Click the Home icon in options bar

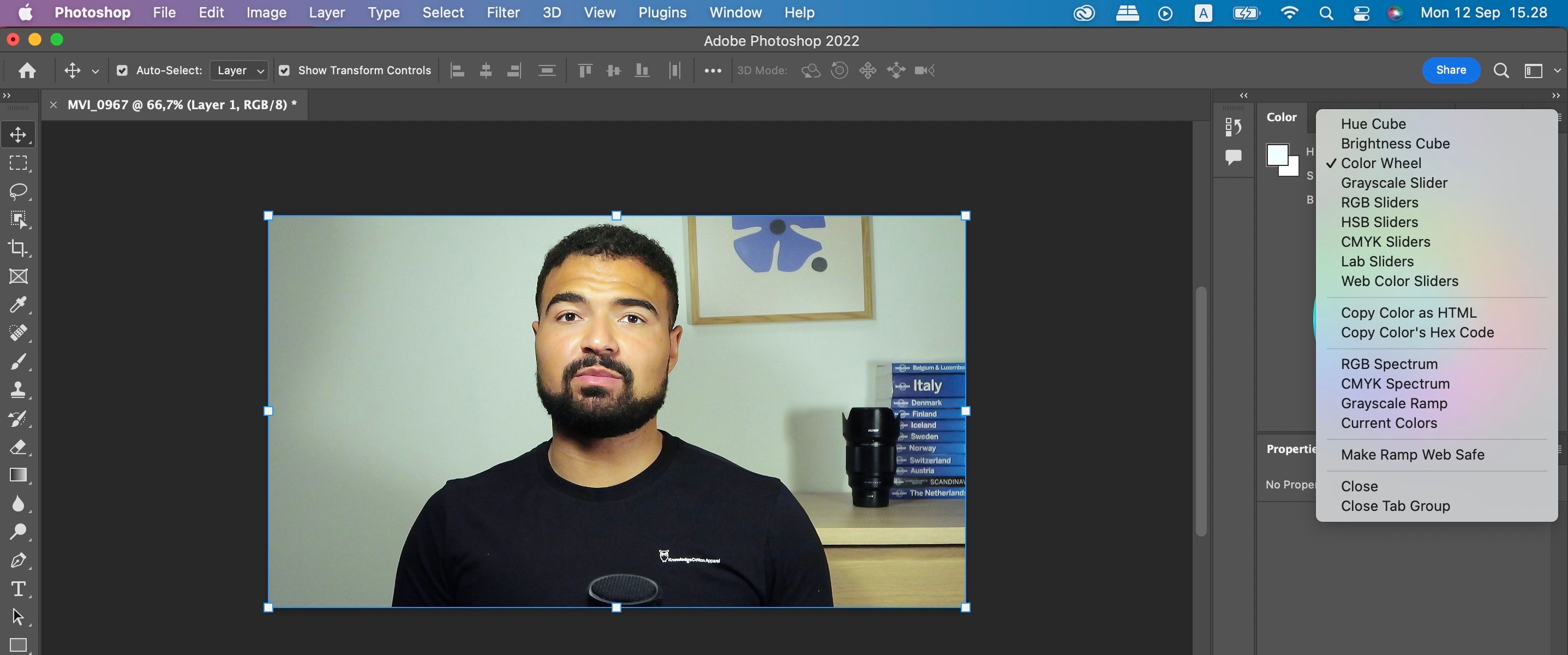pyautogui.click(x=27, y=70)
